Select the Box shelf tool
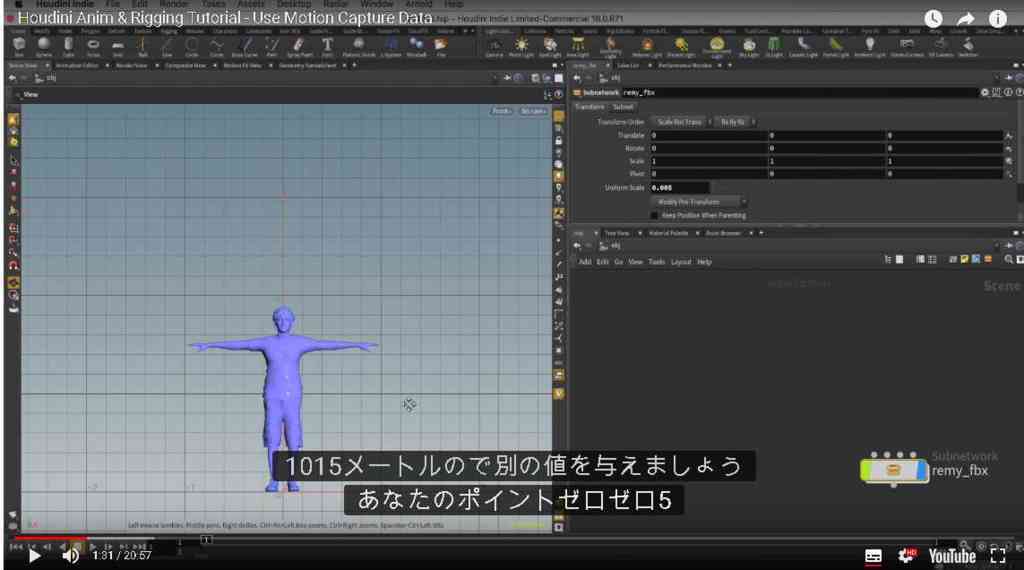 (19, 46)
